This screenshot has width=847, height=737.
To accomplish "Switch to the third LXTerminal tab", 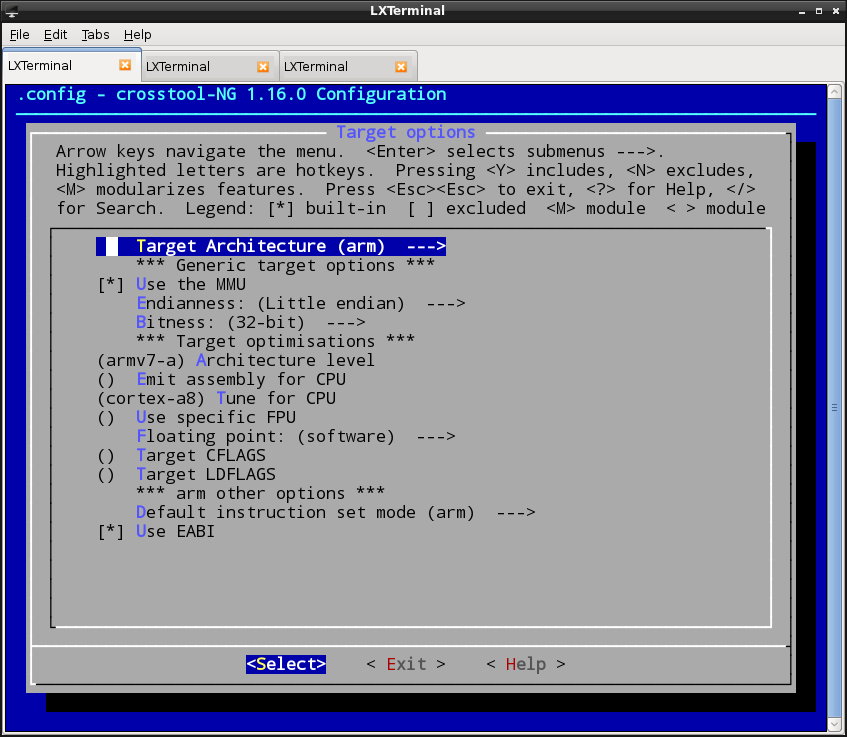I will point(348,66).
